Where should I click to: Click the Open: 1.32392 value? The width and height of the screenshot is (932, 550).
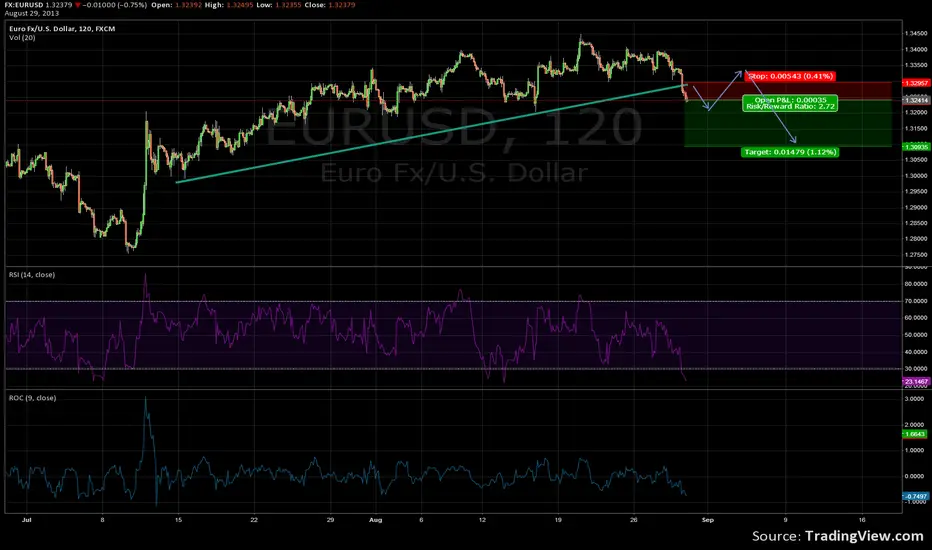tap(177, 5)
